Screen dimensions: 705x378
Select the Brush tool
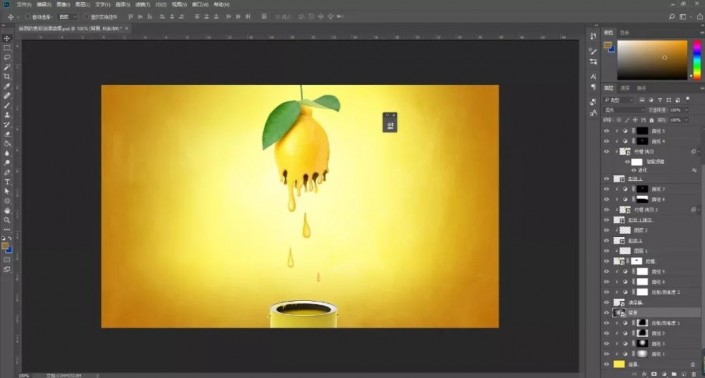[x=7, y=106]
